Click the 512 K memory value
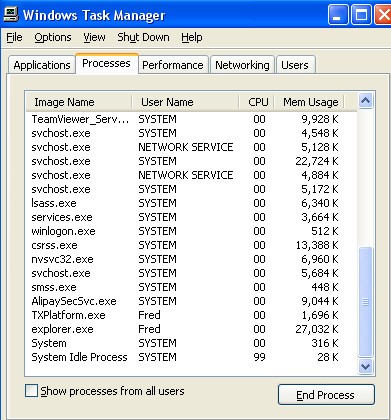391x420 pixels. [325, 231]
